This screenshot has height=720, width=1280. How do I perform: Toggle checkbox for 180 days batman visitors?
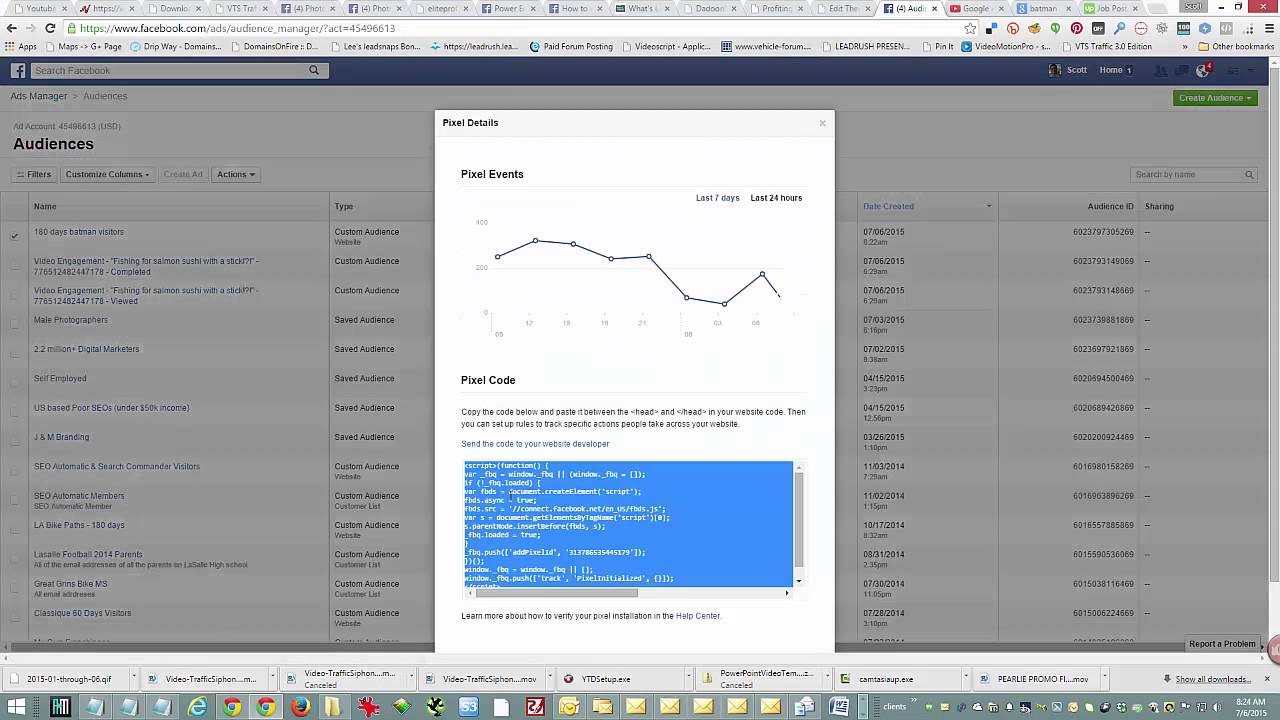pos(15,236)
